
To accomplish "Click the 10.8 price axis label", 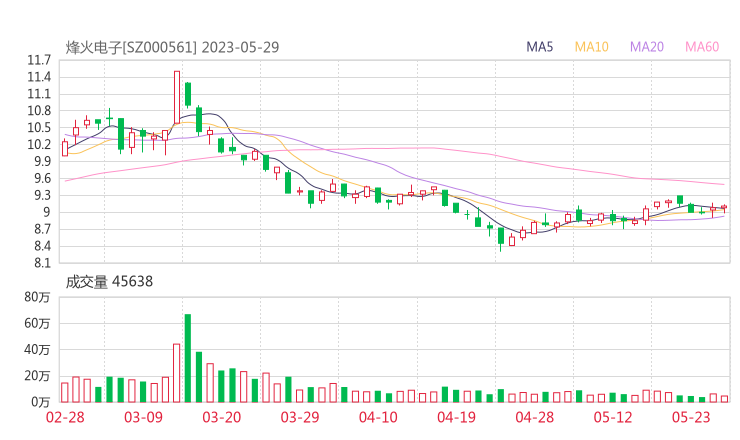I will click(x=39, y=111).
